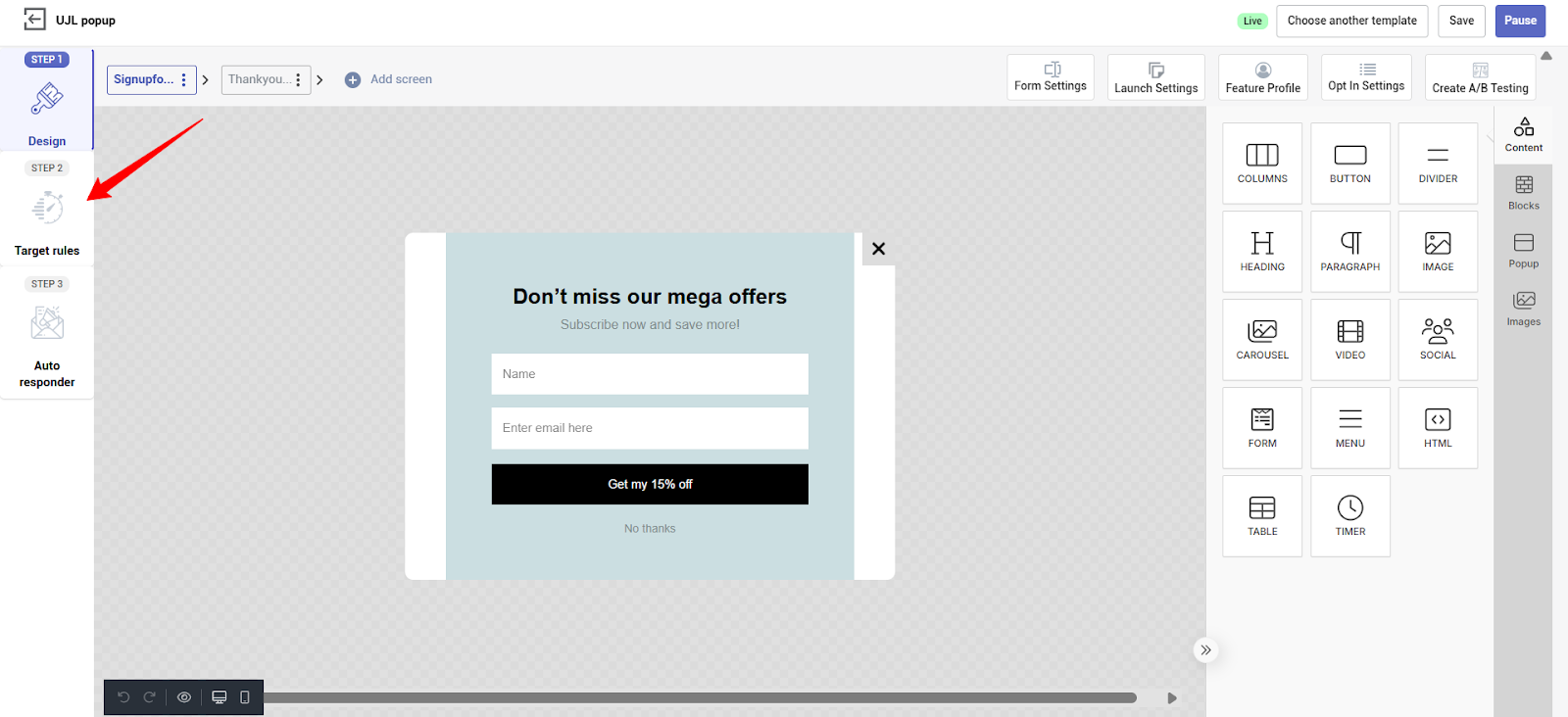
Task: Open Form Settings
Action: (x=1051, y=77)
